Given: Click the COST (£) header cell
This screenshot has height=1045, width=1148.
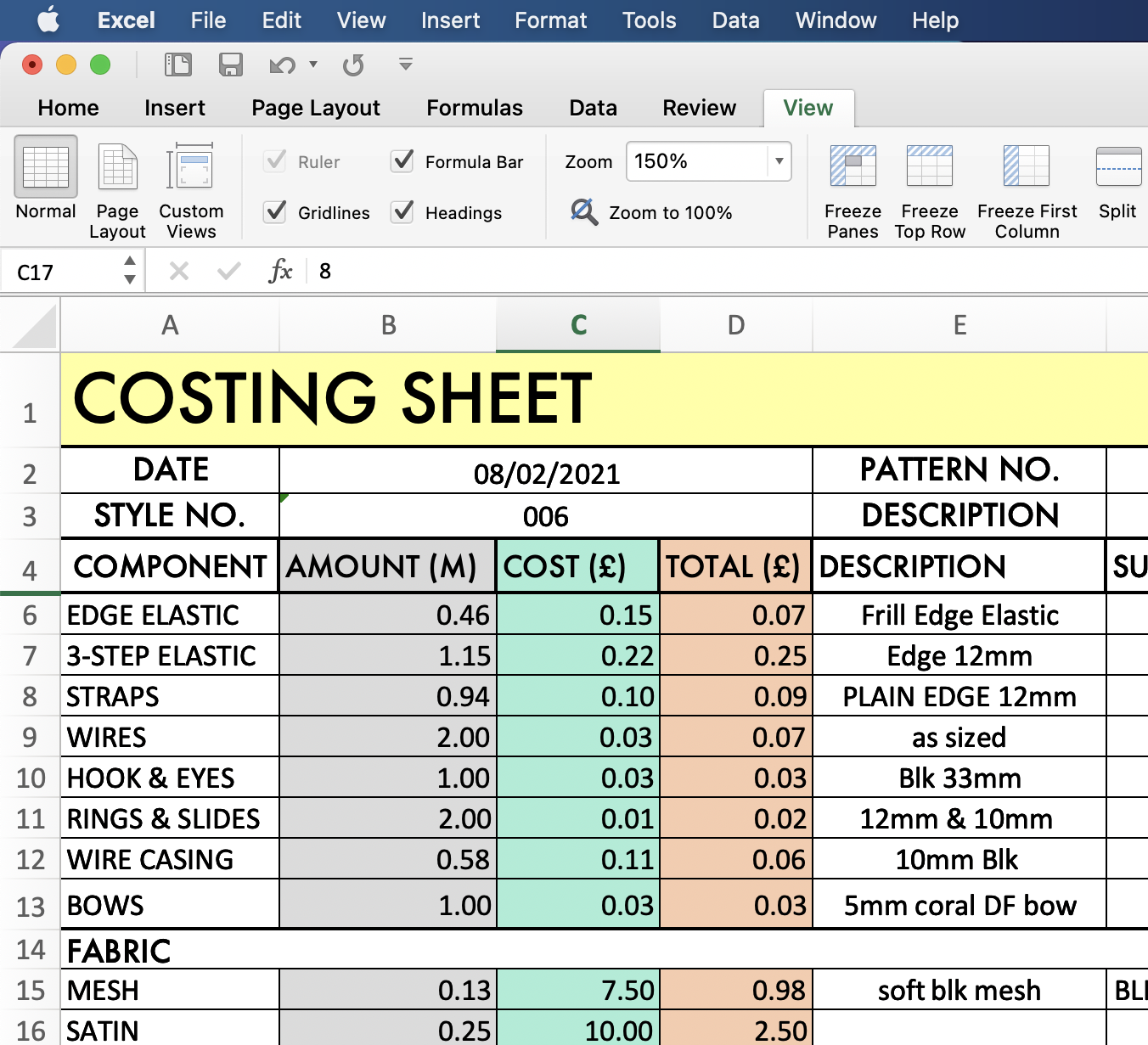Looking at the screenshot, I should (578, 566).
